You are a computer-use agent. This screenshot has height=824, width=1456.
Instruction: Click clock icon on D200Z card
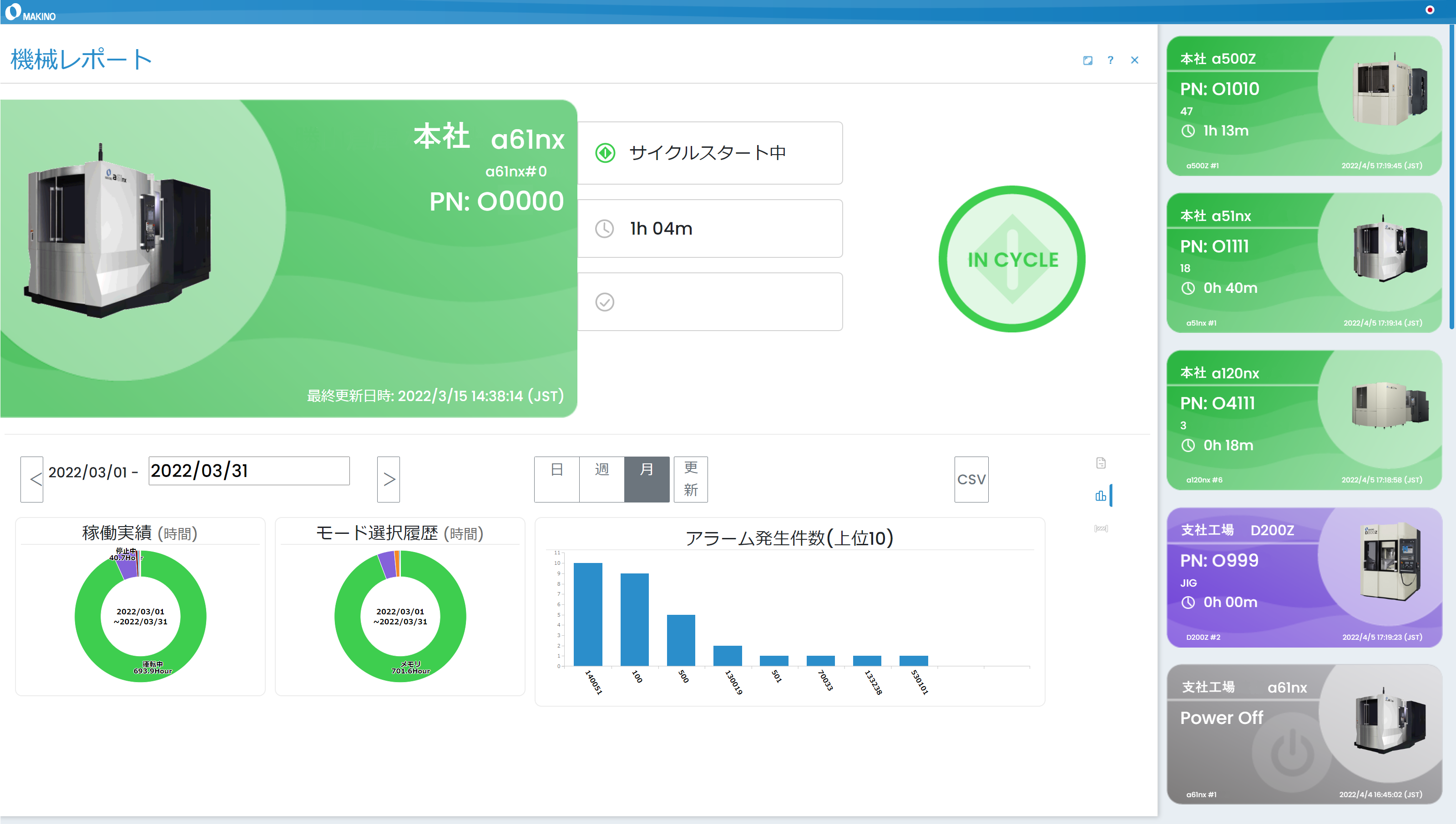pos(1188,603)
